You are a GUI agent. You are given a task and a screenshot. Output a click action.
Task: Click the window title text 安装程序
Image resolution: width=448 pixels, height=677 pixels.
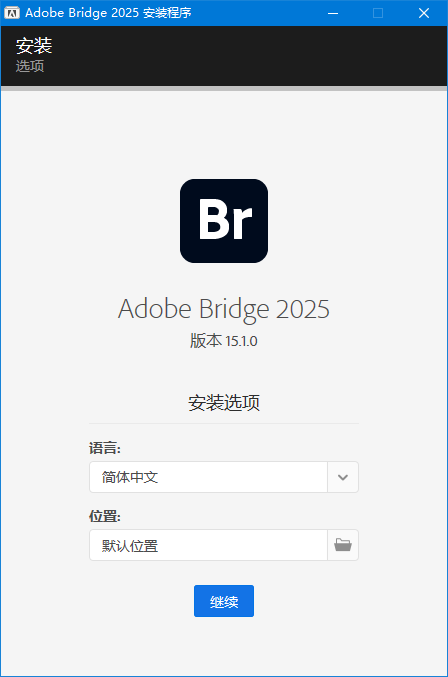(167, 13)
